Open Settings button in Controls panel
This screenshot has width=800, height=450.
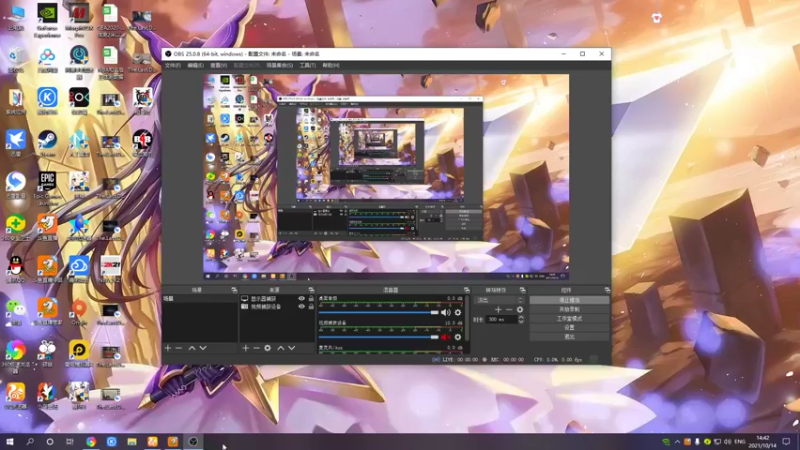click(569, 328)
